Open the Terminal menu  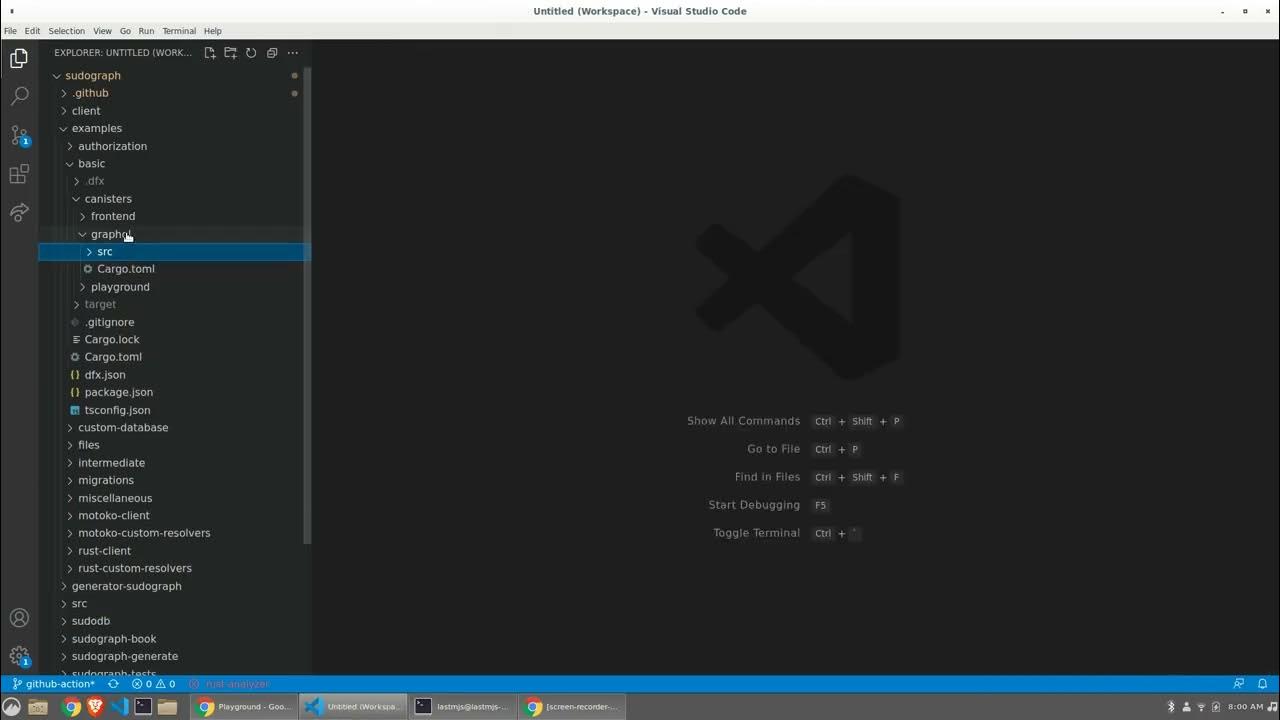point(179,31)
